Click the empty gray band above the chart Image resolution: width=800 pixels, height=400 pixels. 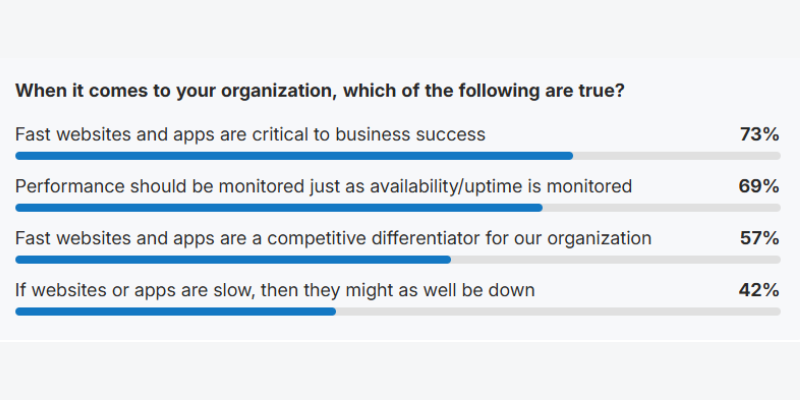pyautogui.click(x=400, y=29)
